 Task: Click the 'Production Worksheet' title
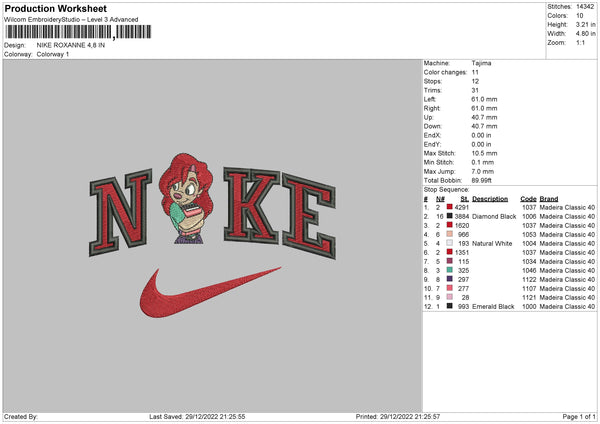[x=55, y=8]
